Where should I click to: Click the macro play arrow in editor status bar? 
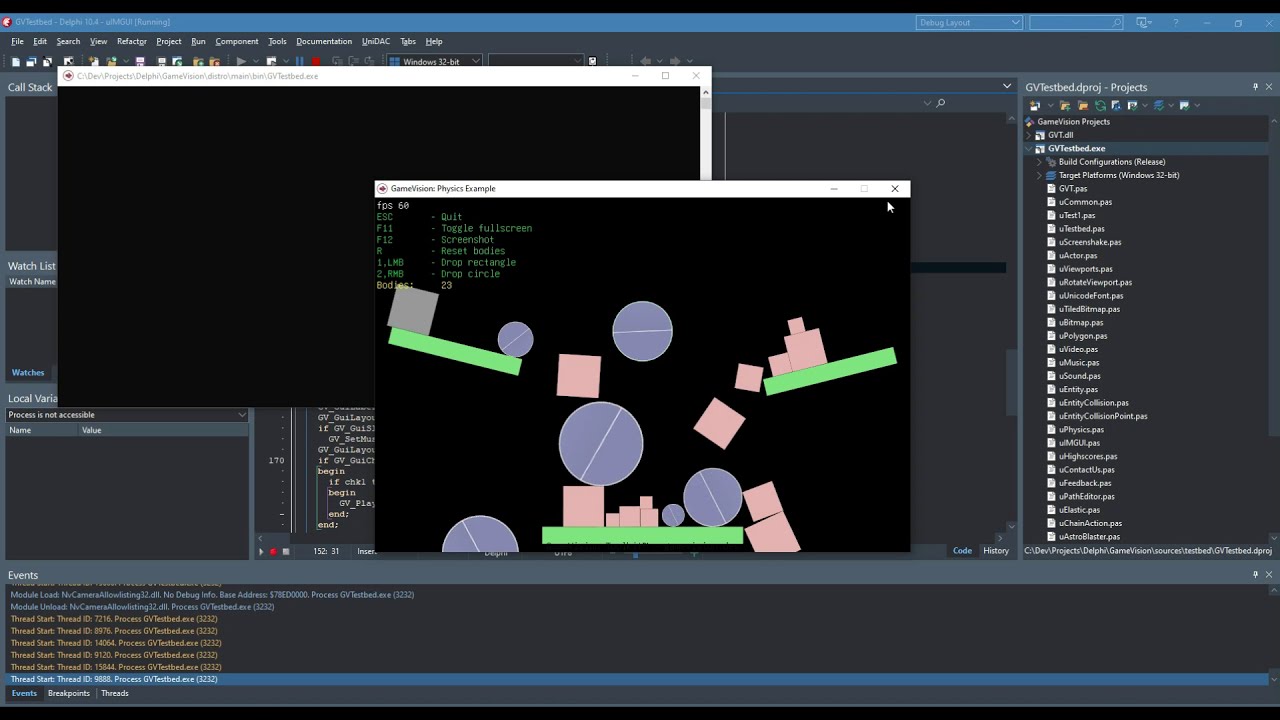261,551
